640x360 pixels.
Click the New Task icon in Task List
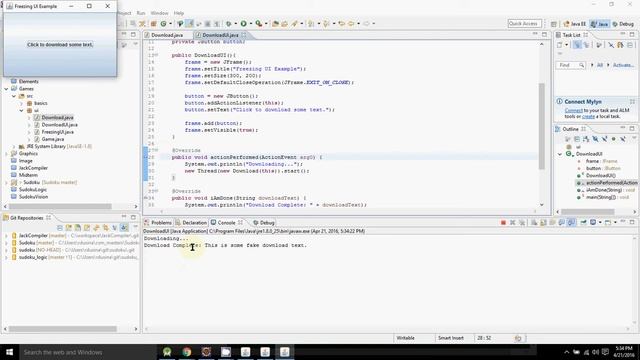(560, 44)
